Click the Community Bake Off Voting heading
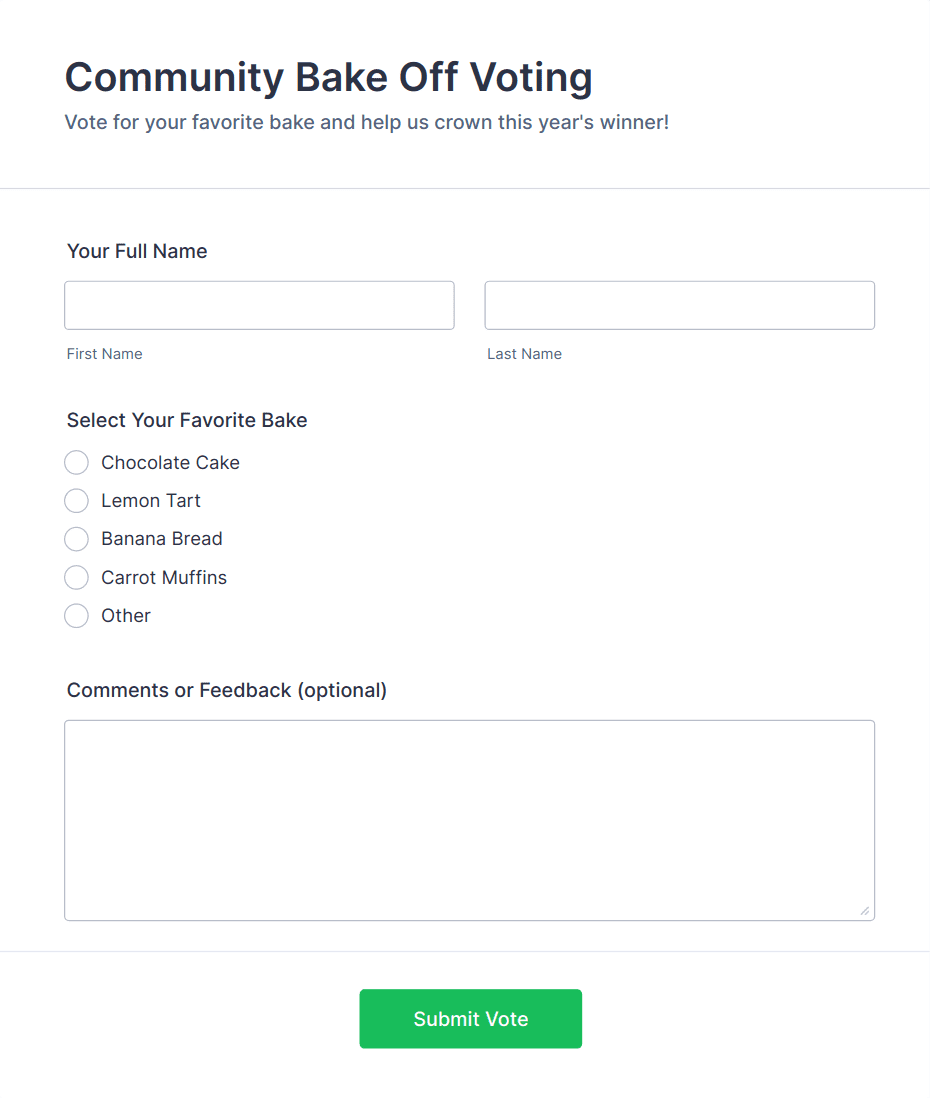 click(x=328, y=77)
